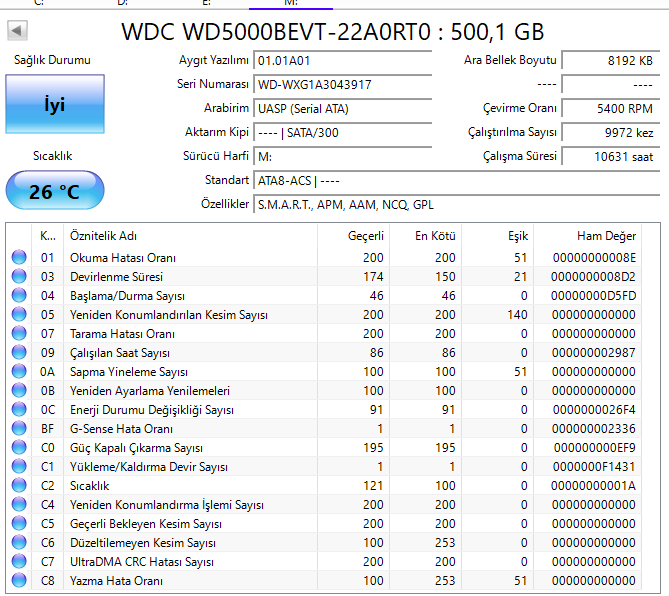Select the G-Sense Hata Oranı row name
The image size is (669, 596).
121,429
